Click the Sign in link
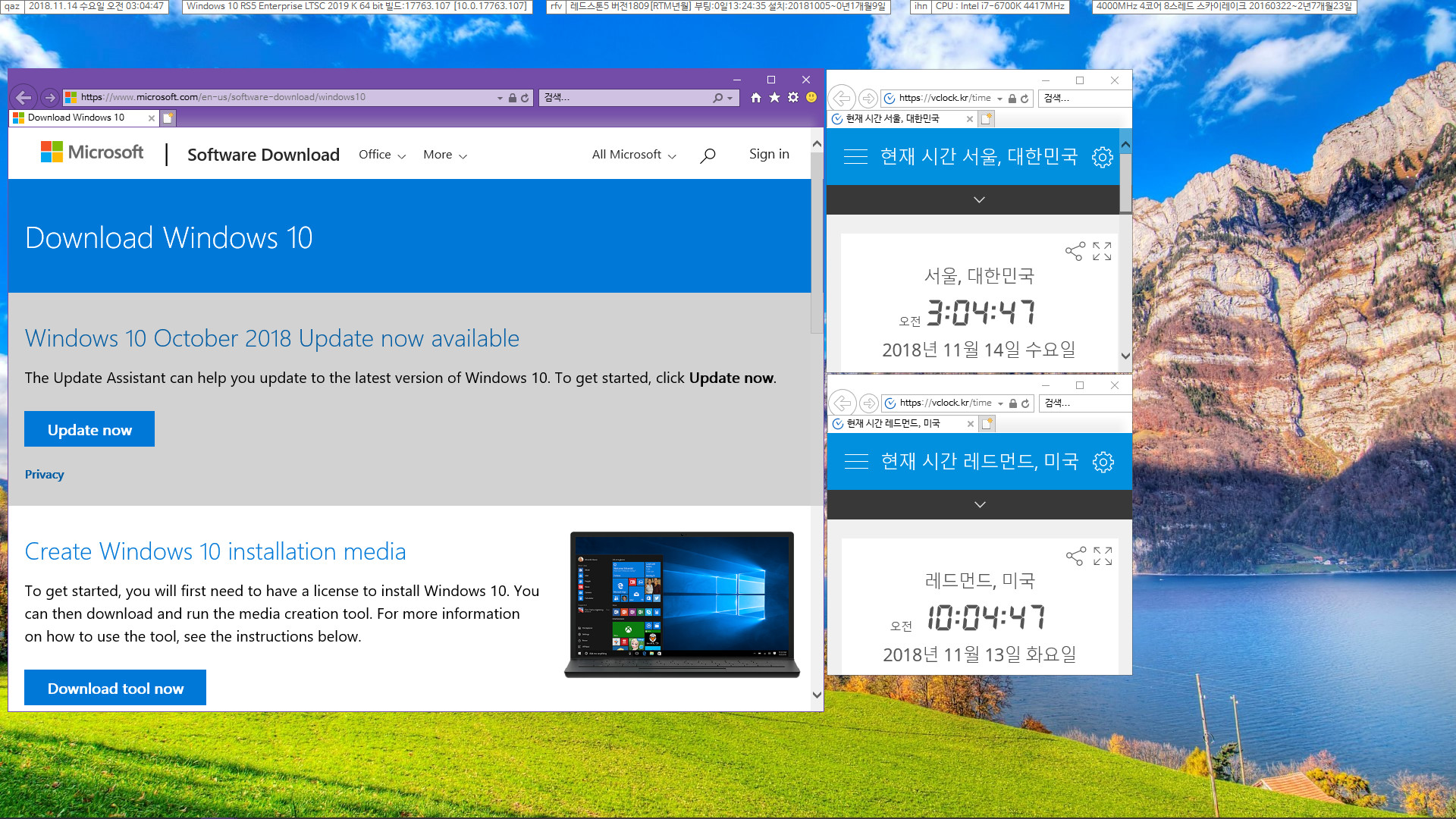 769,153
